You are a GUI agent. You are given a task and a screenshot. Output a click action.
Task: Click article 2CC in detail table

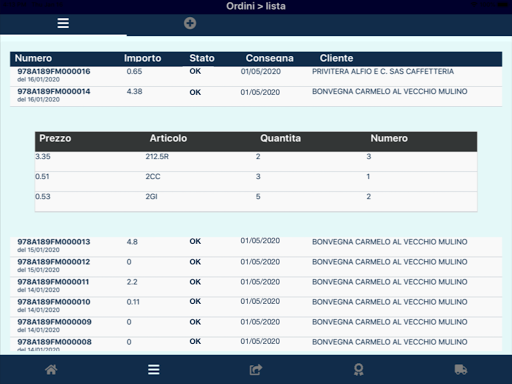point(153,176)
